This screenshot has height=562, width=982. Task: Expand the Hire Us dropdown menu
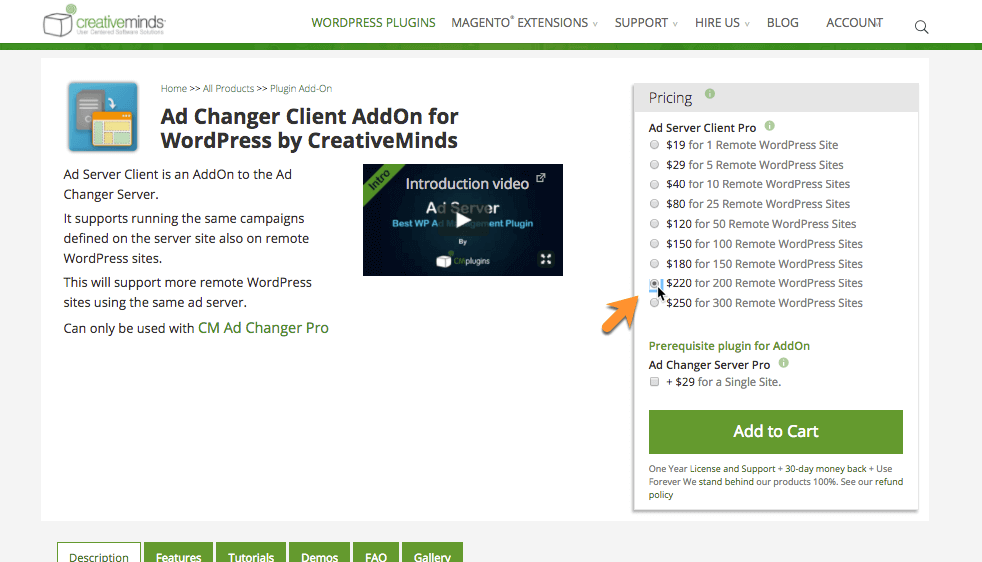click(722, 23)
